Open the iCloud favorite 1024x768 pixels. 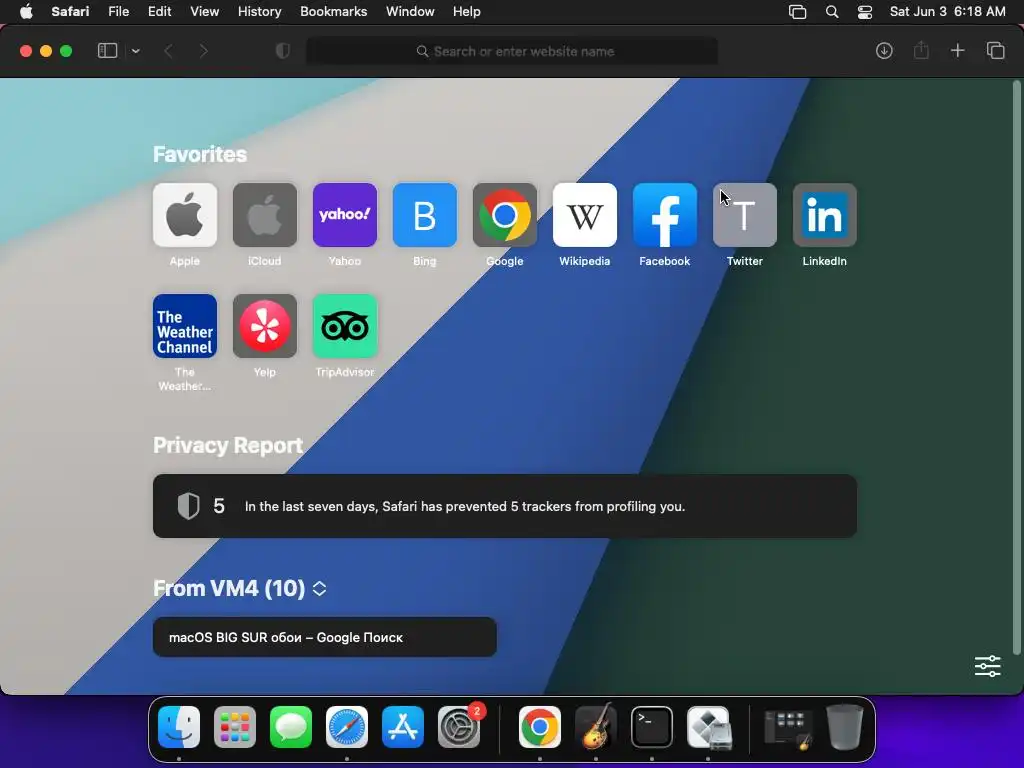click(x=264, y=215)
